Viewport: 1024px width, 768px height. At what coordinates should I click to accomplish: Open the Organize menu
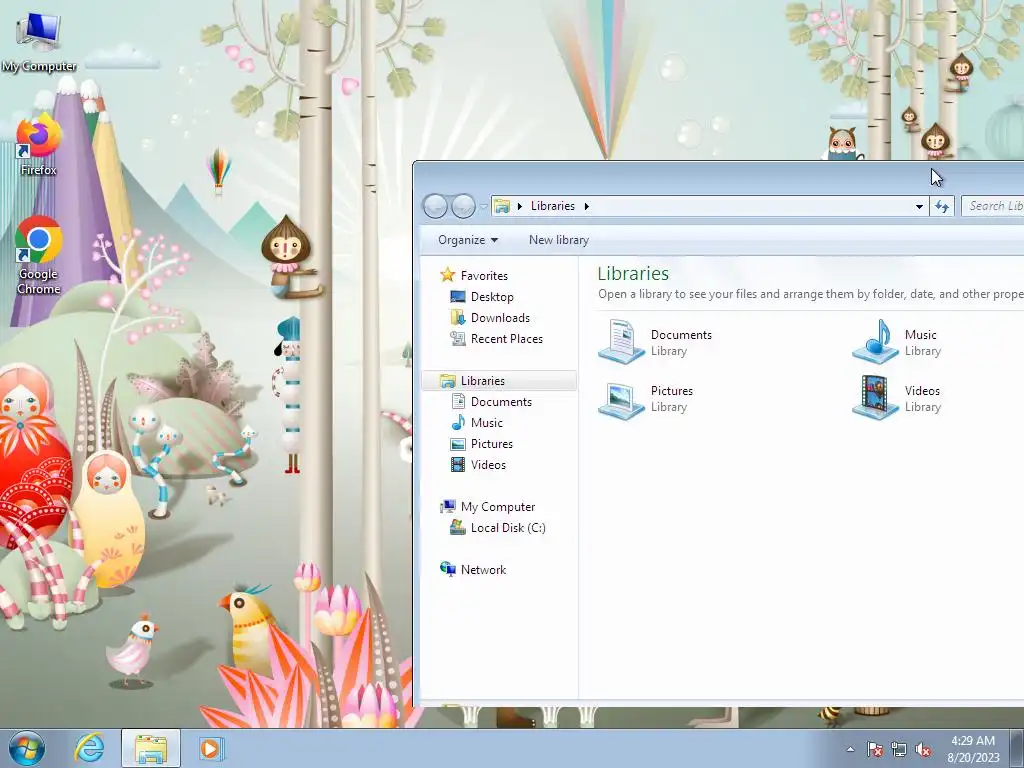coord(468,240)
